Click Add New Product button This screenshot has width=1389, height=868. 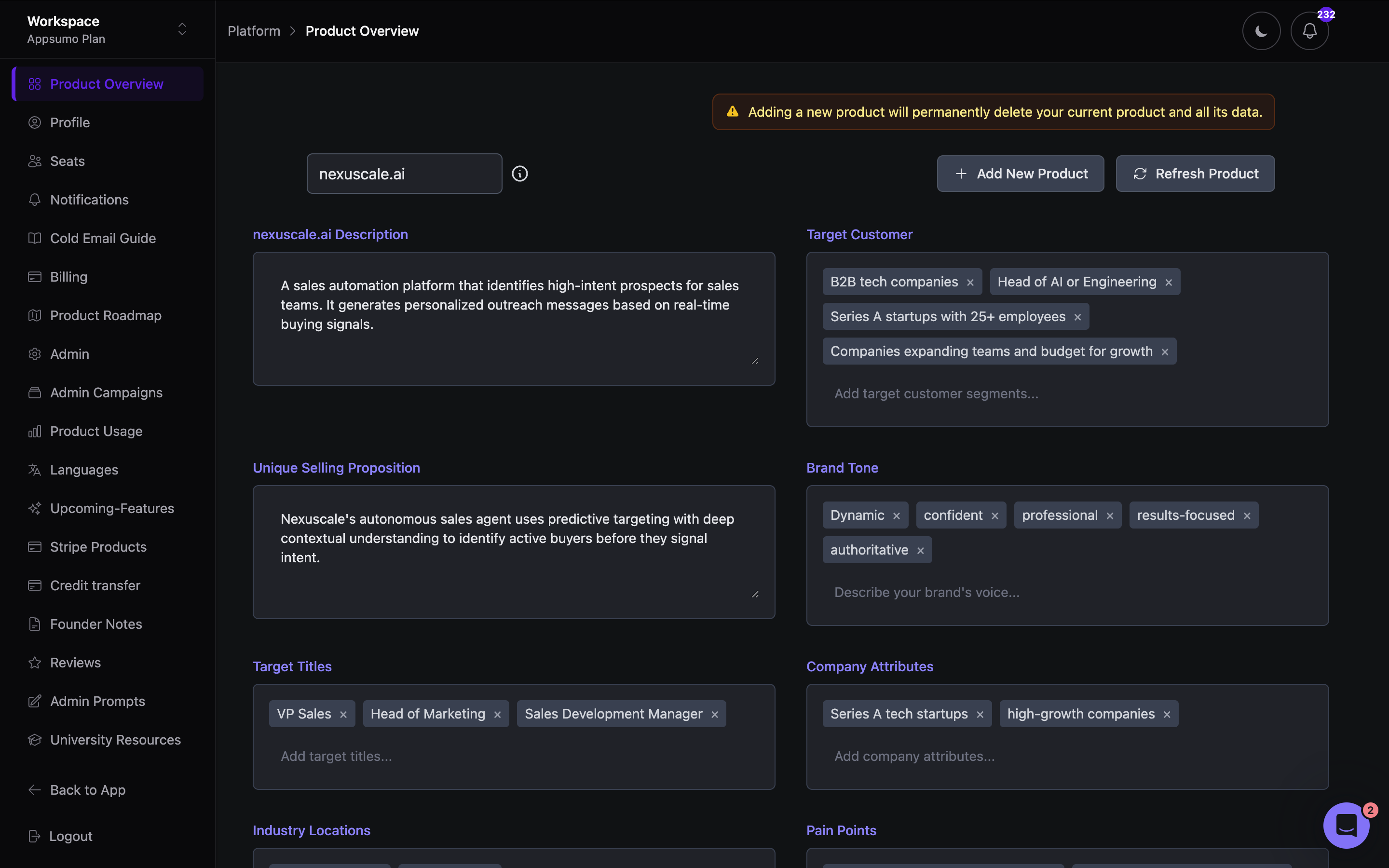1020,174
